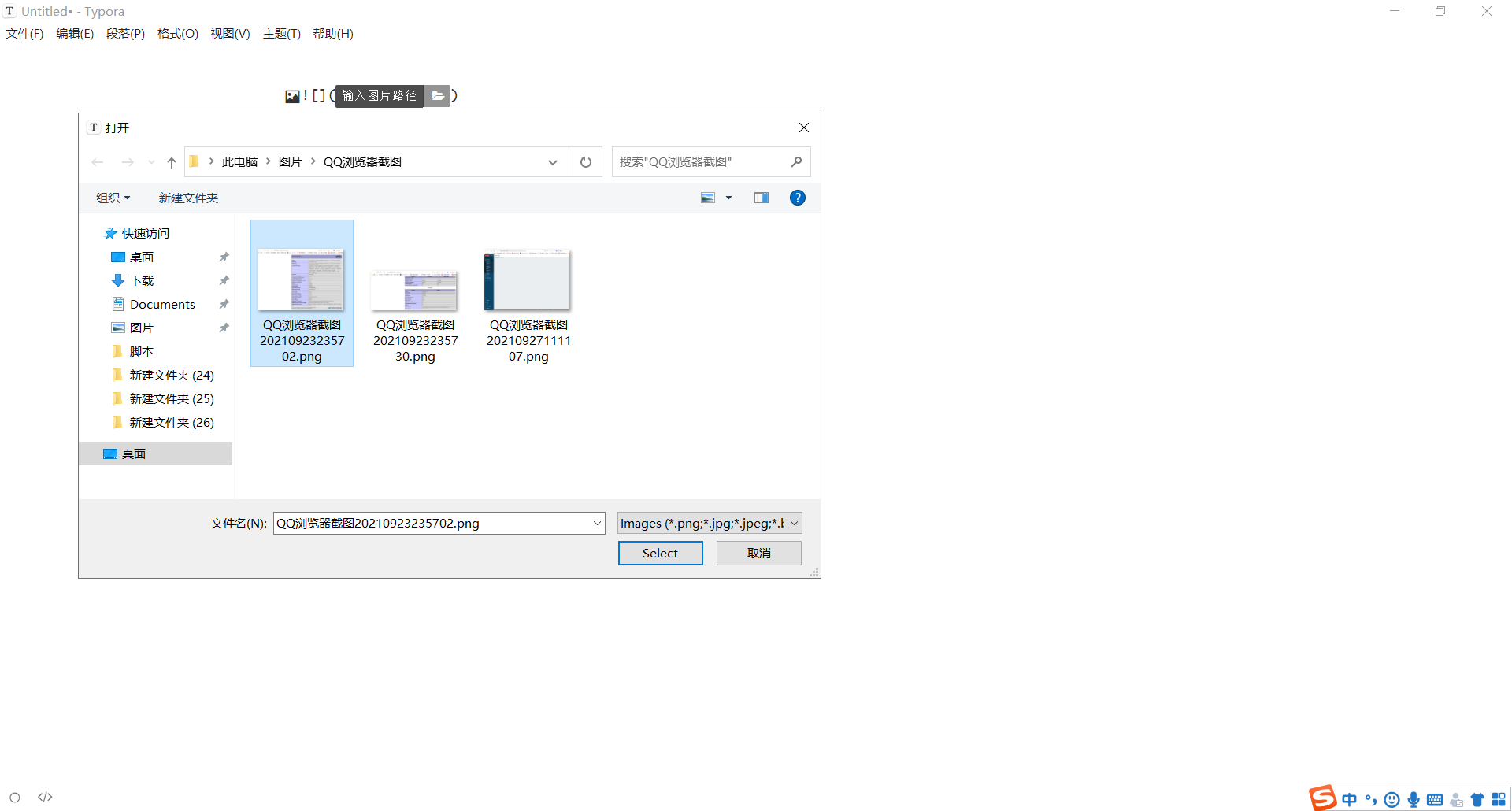Open IME toolbox grid icon

click(x=1499, y=800)
